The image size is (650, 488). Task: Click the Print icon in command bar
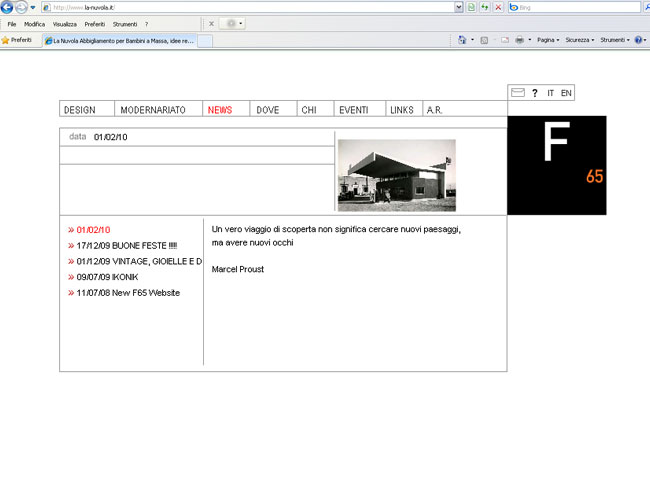click(519, 40)
